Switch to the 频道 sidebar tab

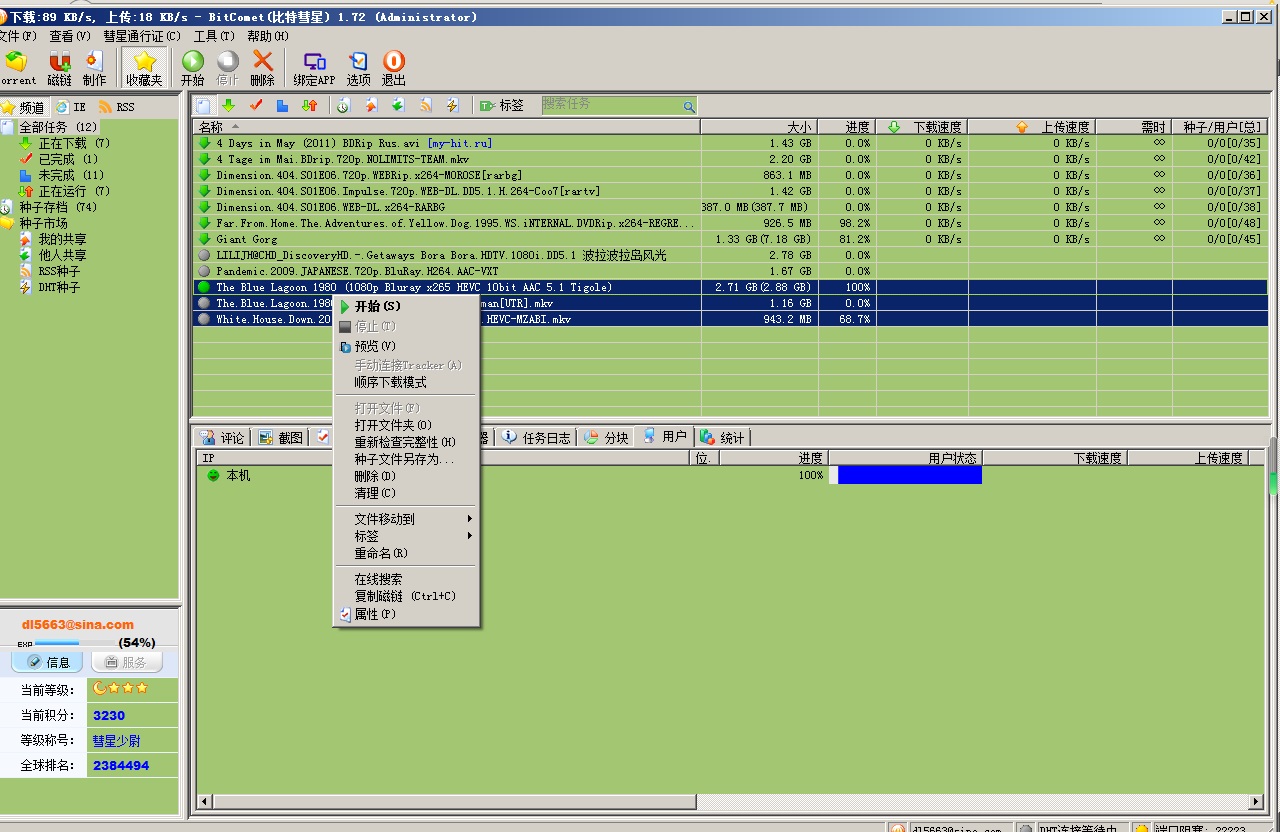tap(24, 107)
